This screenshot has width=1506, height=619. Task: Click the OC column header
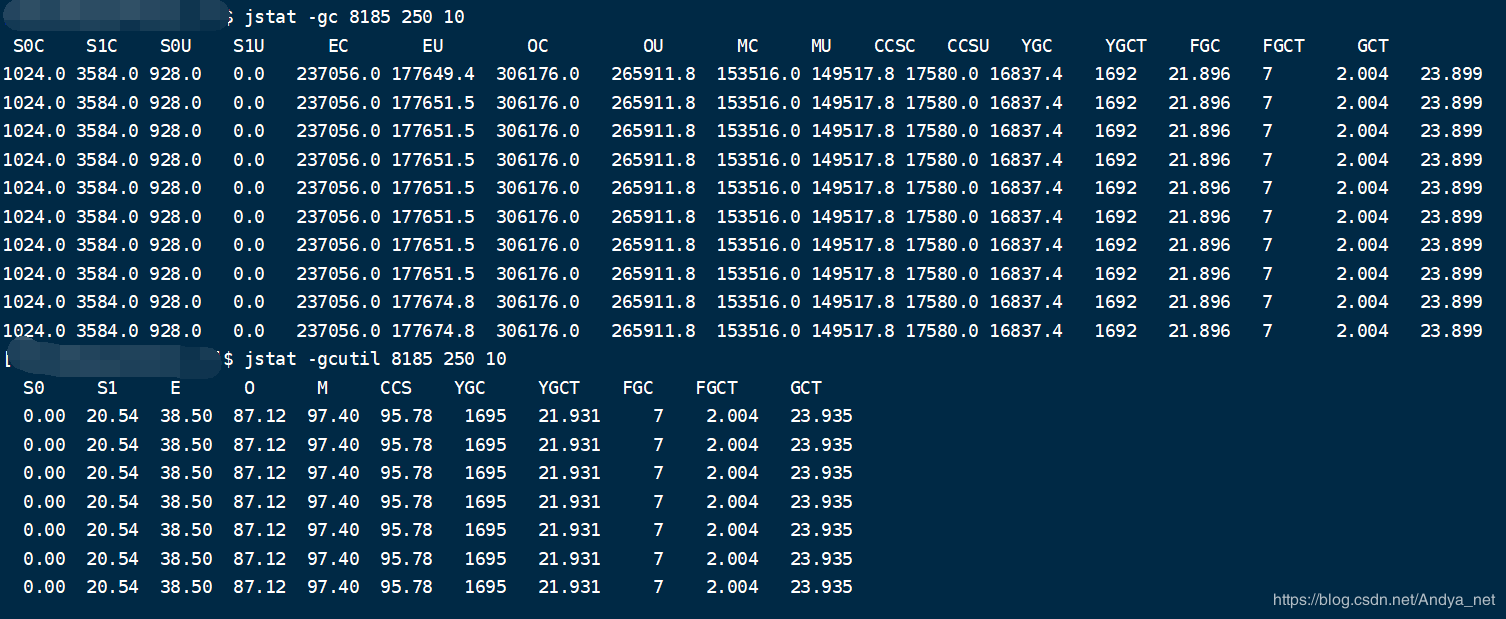click(x=538, y=46)
